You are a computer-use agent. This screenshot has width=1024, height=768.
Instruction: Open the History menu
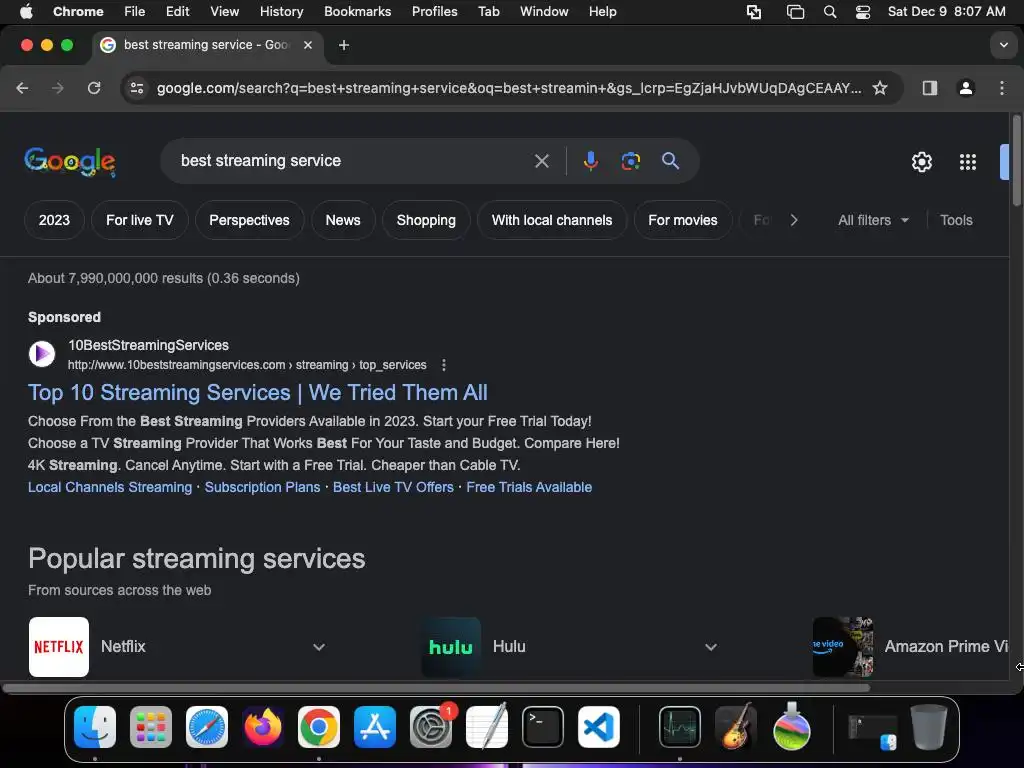click(281, 12)
